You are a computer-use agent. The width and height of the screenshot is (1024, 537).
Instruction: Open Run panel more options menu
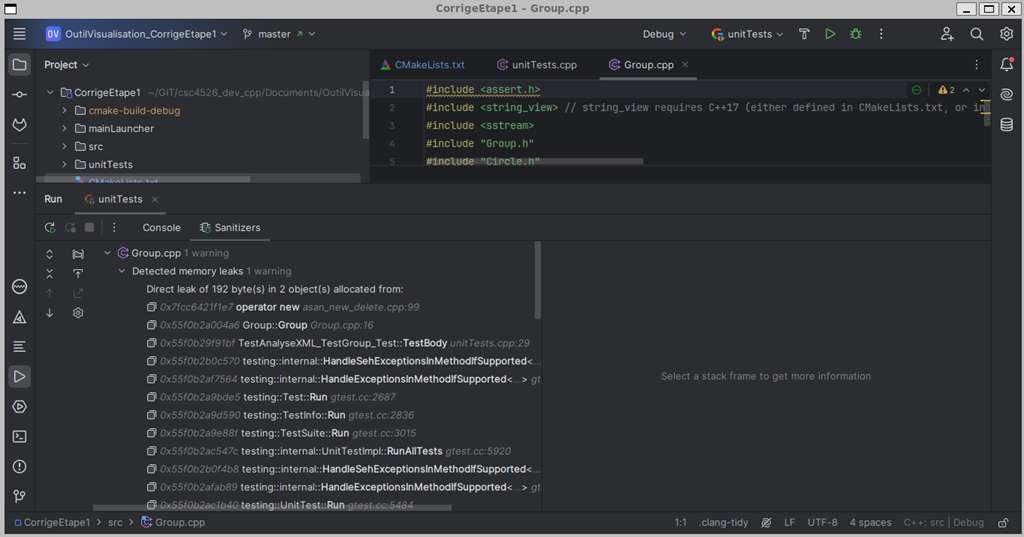click(114, 227)
